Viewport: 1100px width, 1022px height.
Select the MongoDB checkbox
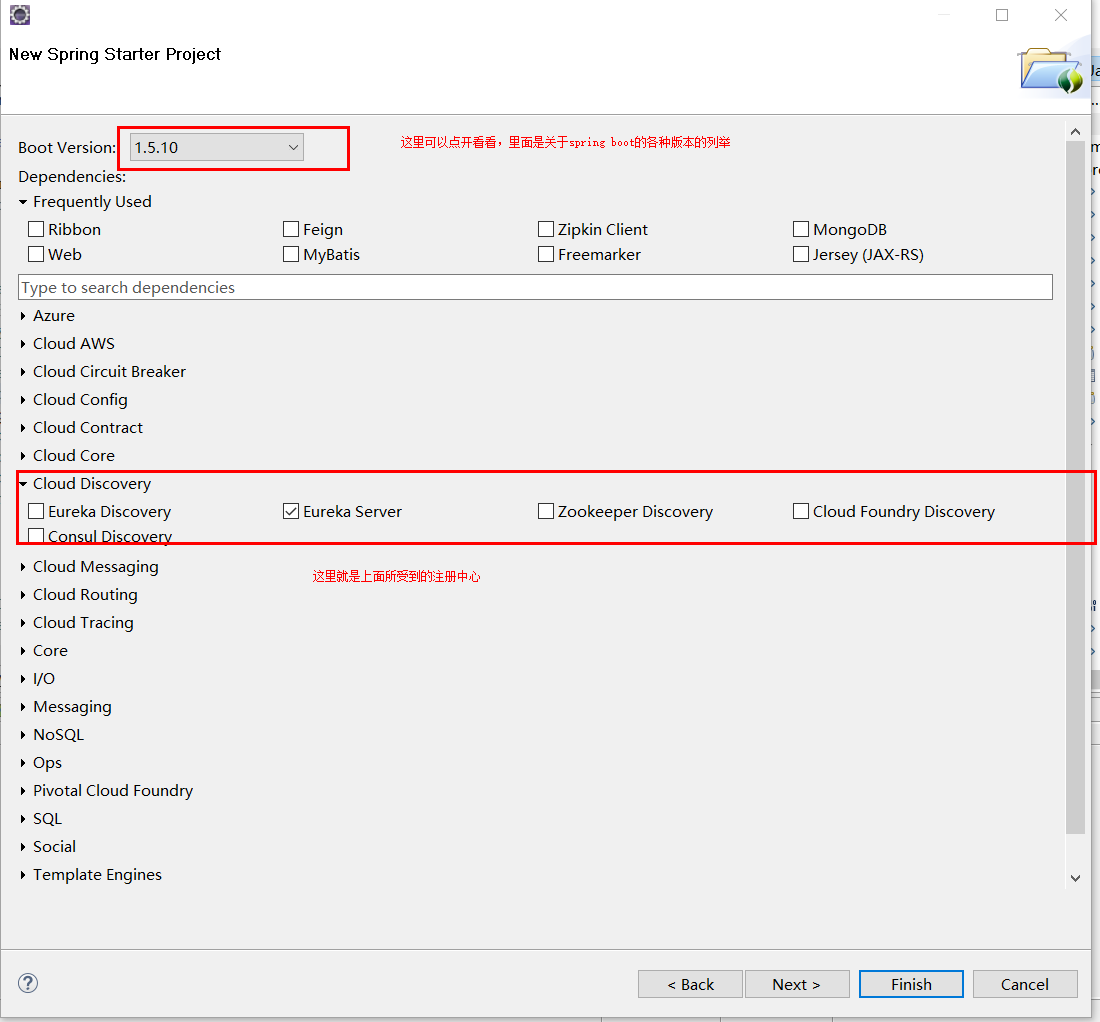[x=800, y=229]
